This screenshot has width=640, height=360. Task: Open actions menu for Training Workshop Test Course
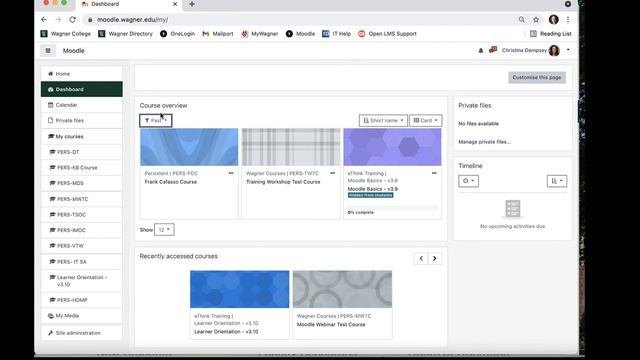[333, 173]
